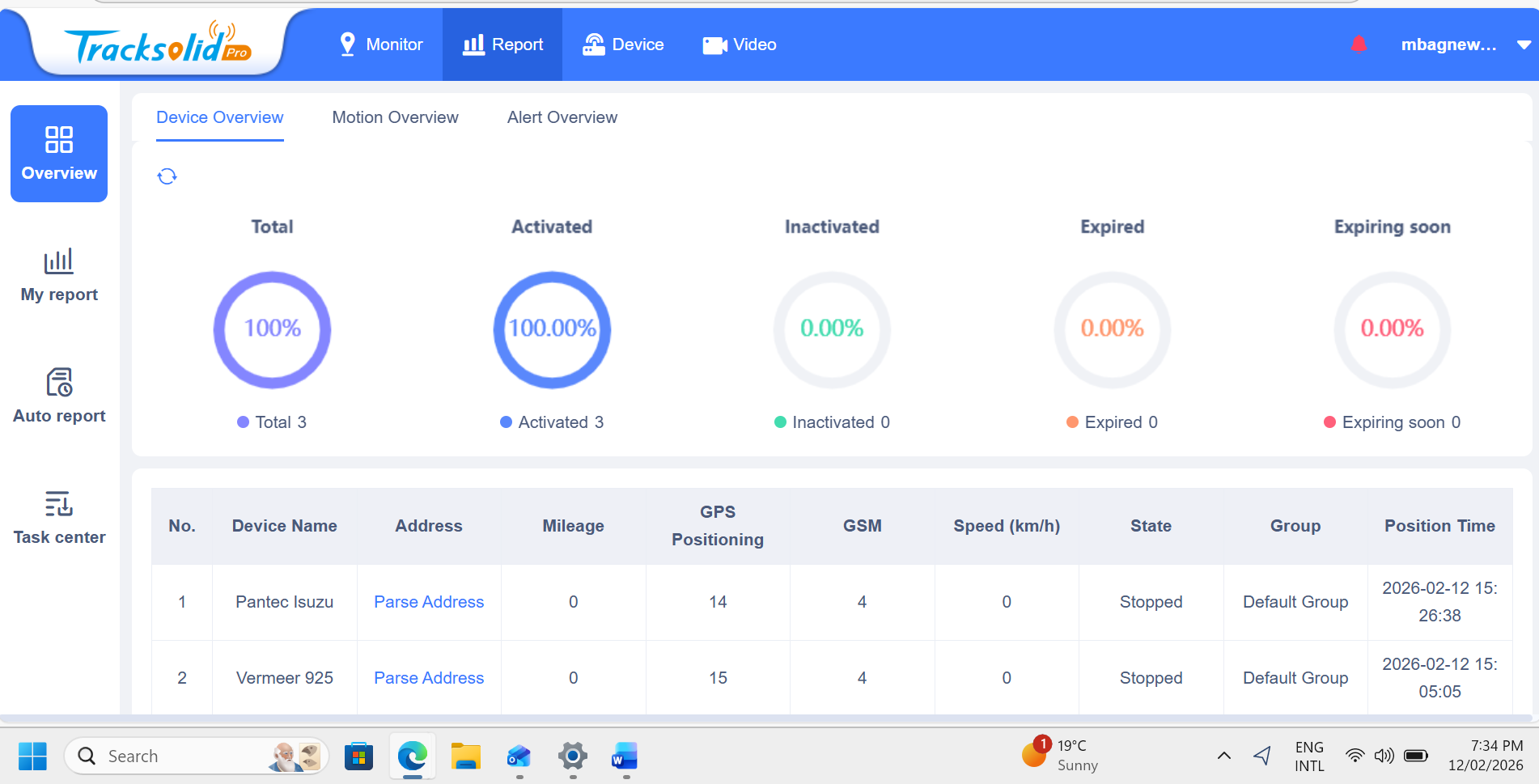The image size is (1539, 784).
Task: Select Overview in the left sidebar
Action: coord(59,154)
